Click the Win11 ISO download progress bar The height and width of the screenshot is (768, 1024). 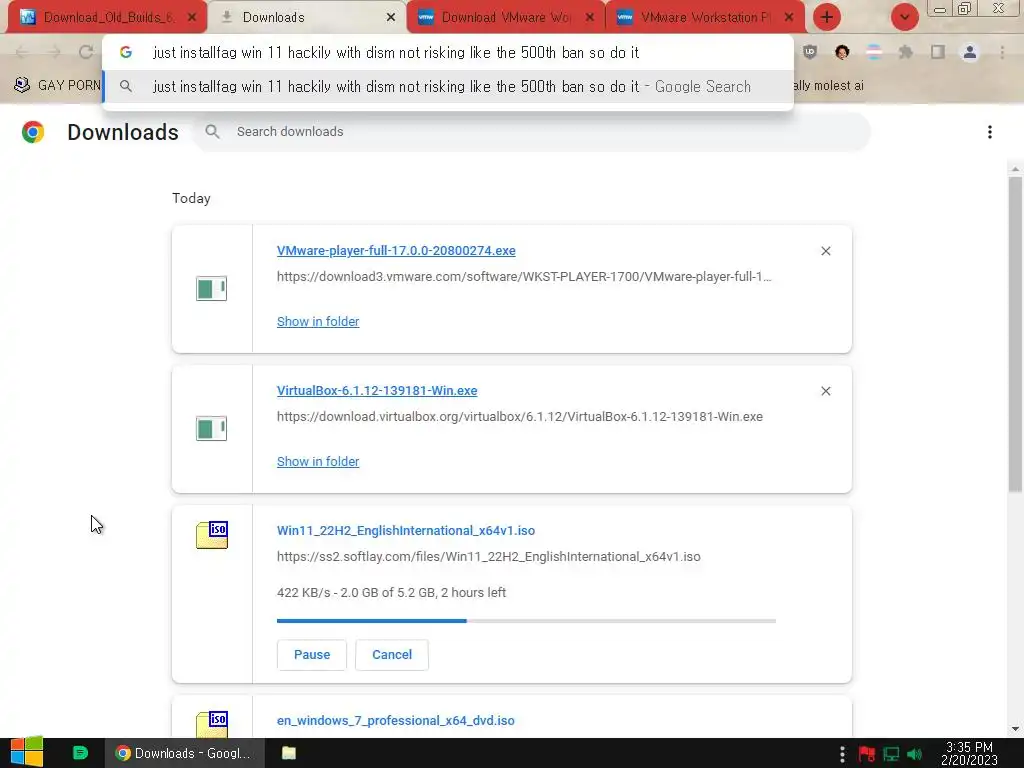[x=526, y=620]
